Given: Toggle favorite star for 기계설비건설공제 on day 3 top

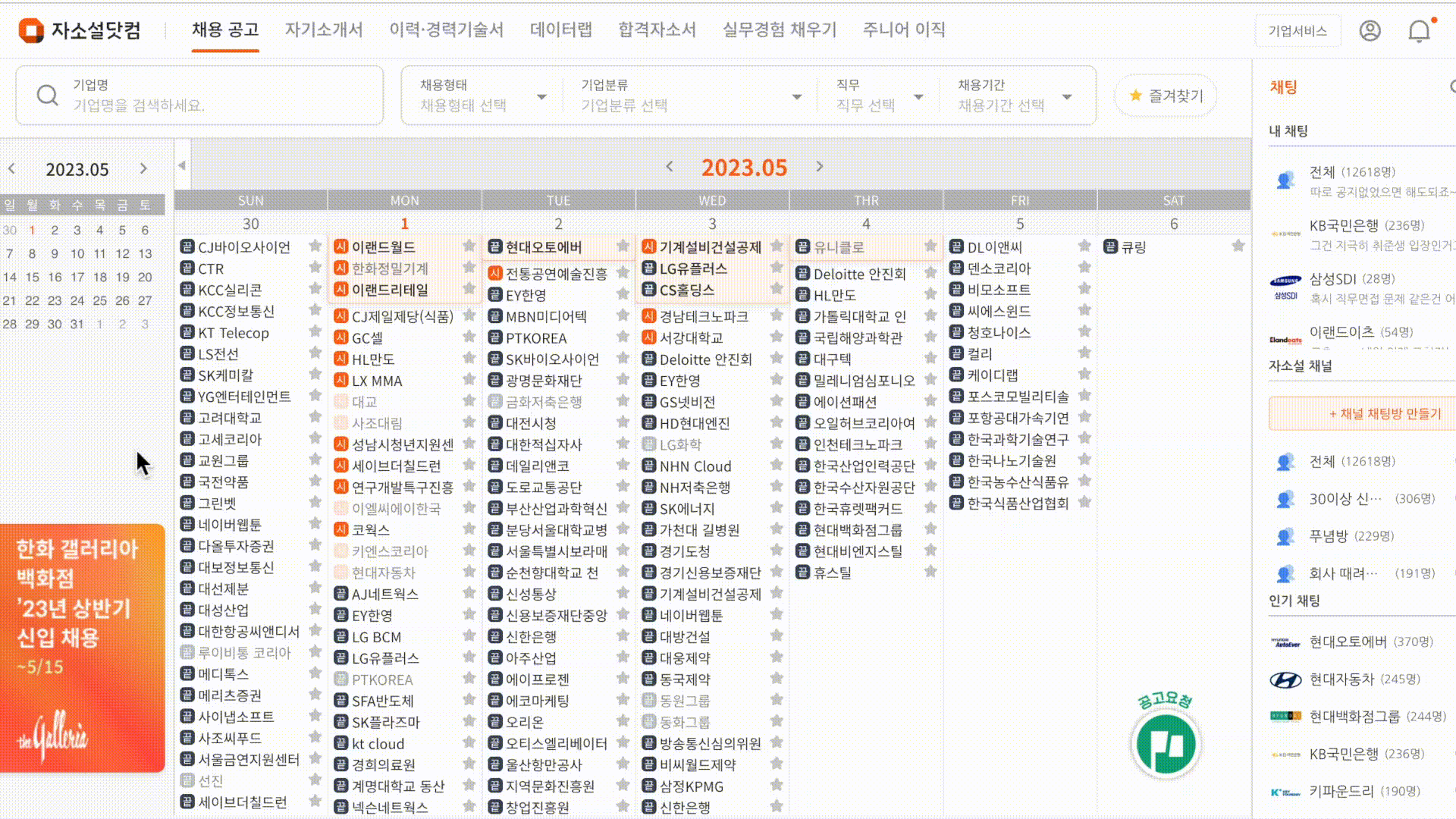Looking at the screenshot, I should click(x=777, y=246).
